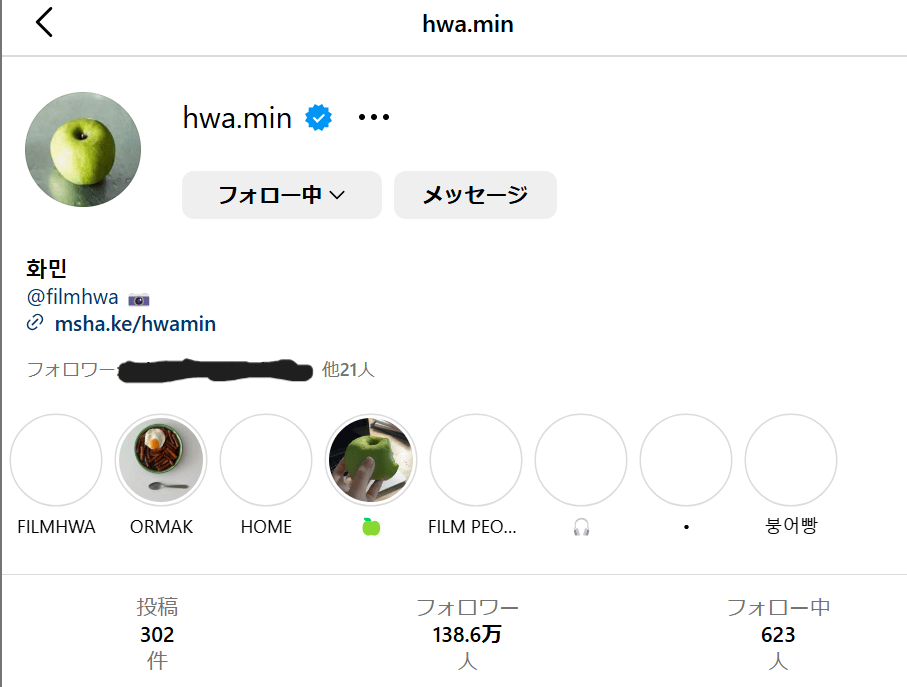907x687 pixels.
Task: View the 138.6万 followers list
Action: 467,634
